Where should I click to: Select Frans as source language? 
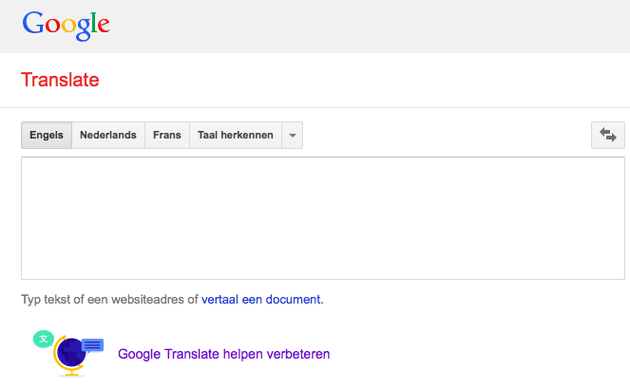coord(167,135)
